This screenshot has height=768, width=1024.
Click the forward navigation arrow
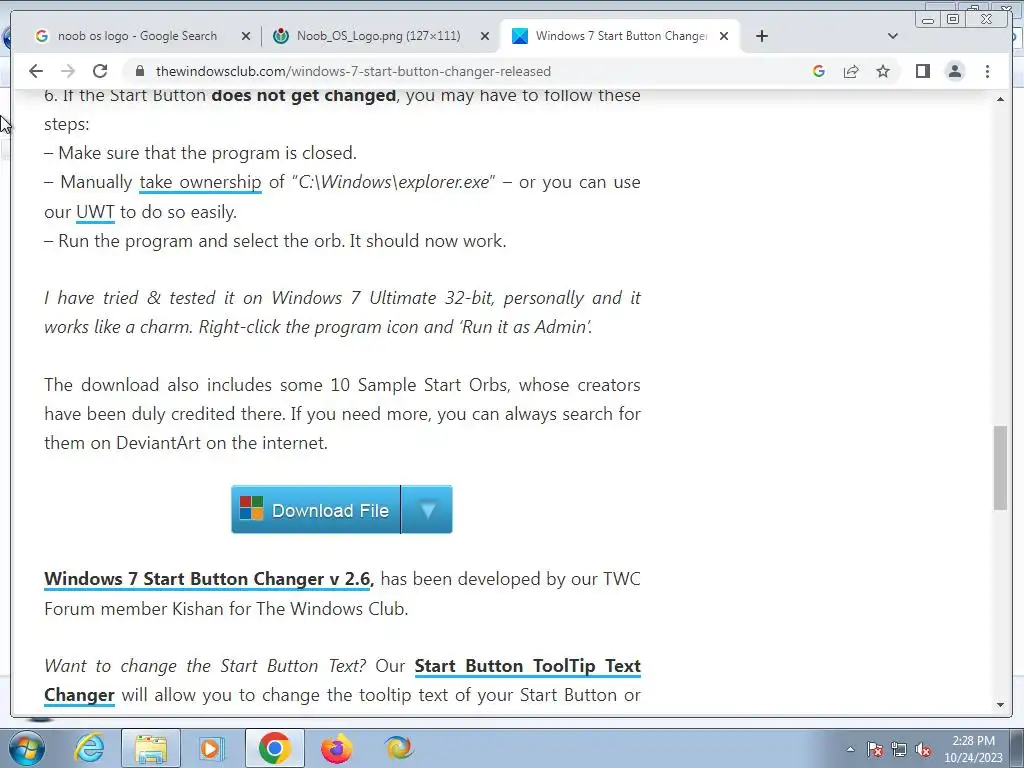tap(68, 71)
